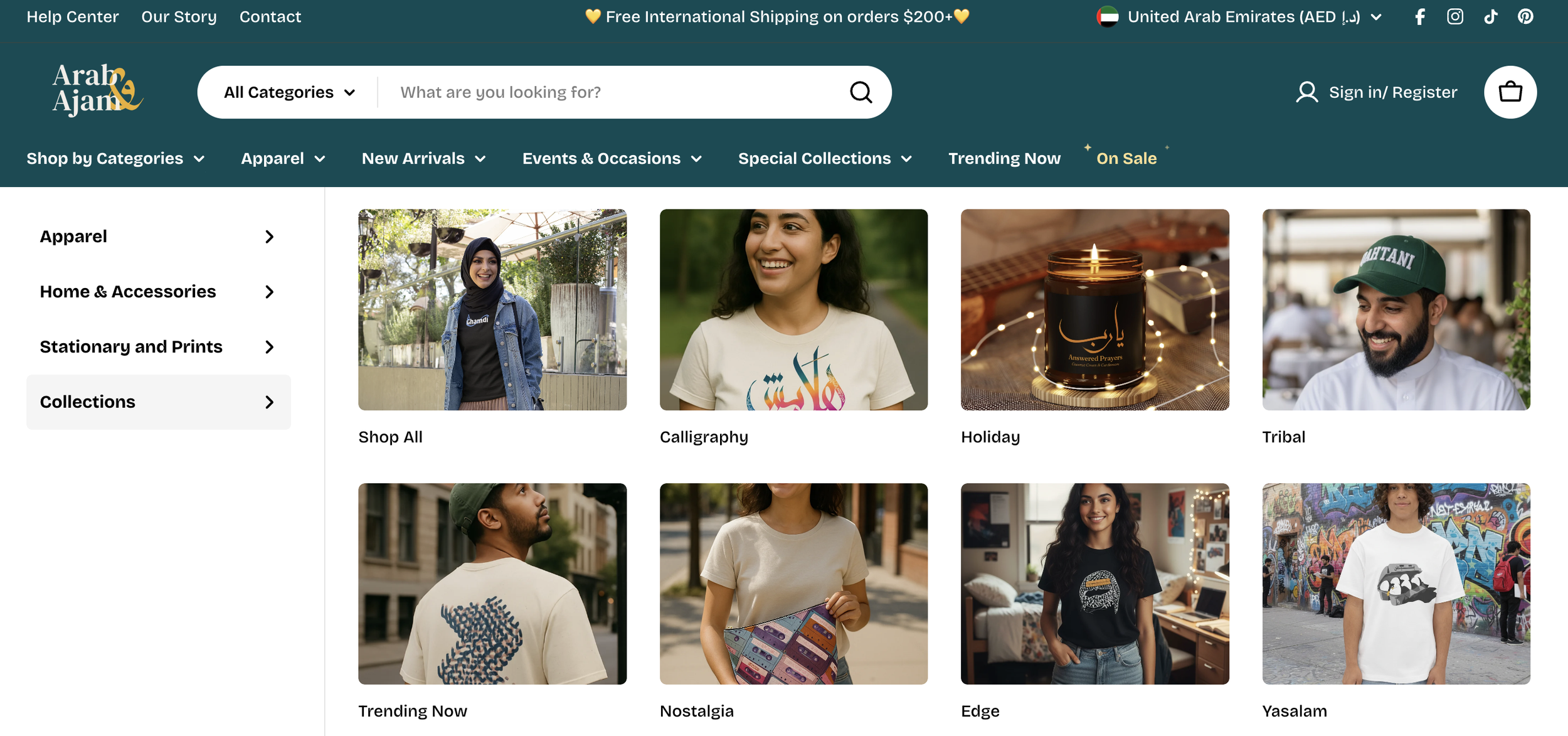
Task: Open the Help Center link
Action: 73,17
